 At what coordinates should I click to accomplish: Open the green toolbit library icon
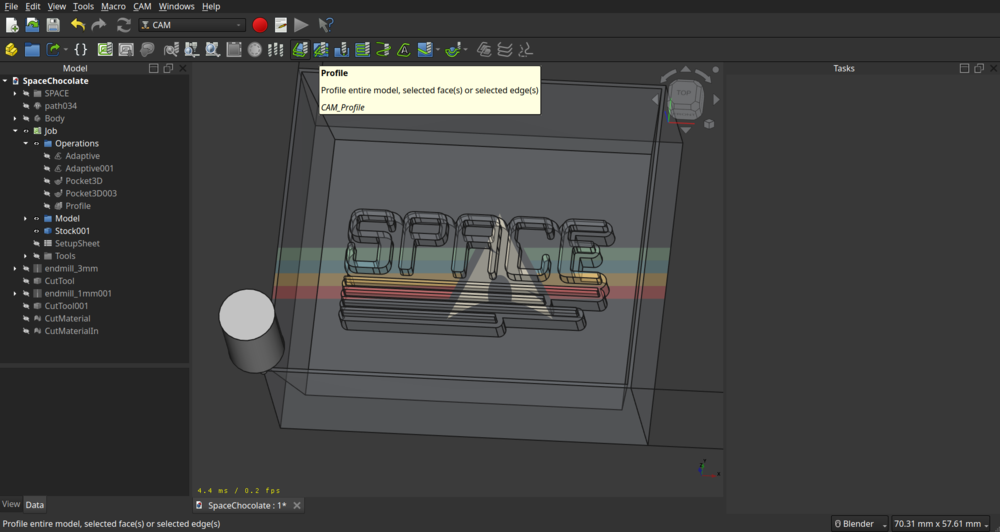(105, 49)
